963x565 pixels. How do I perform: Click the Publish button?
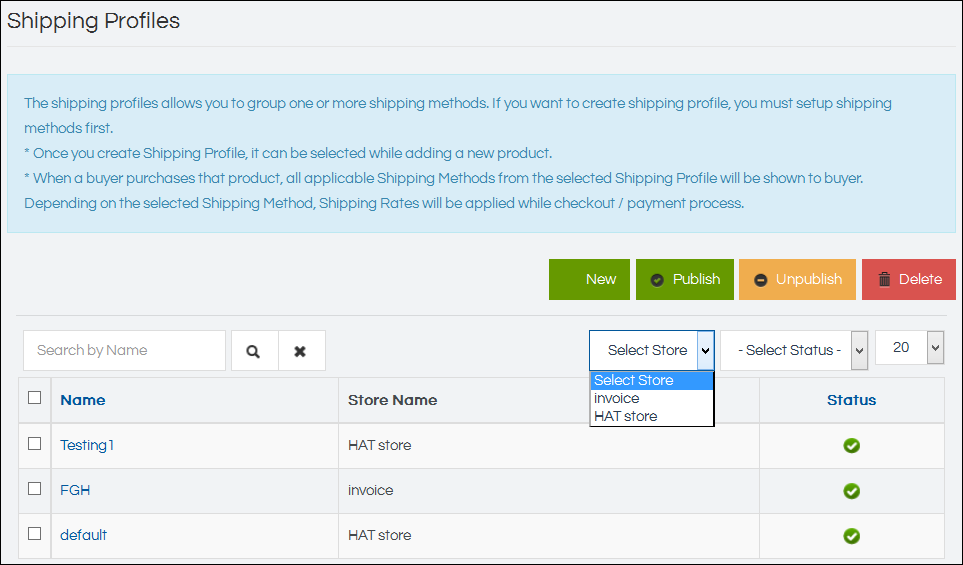(685, 279)
